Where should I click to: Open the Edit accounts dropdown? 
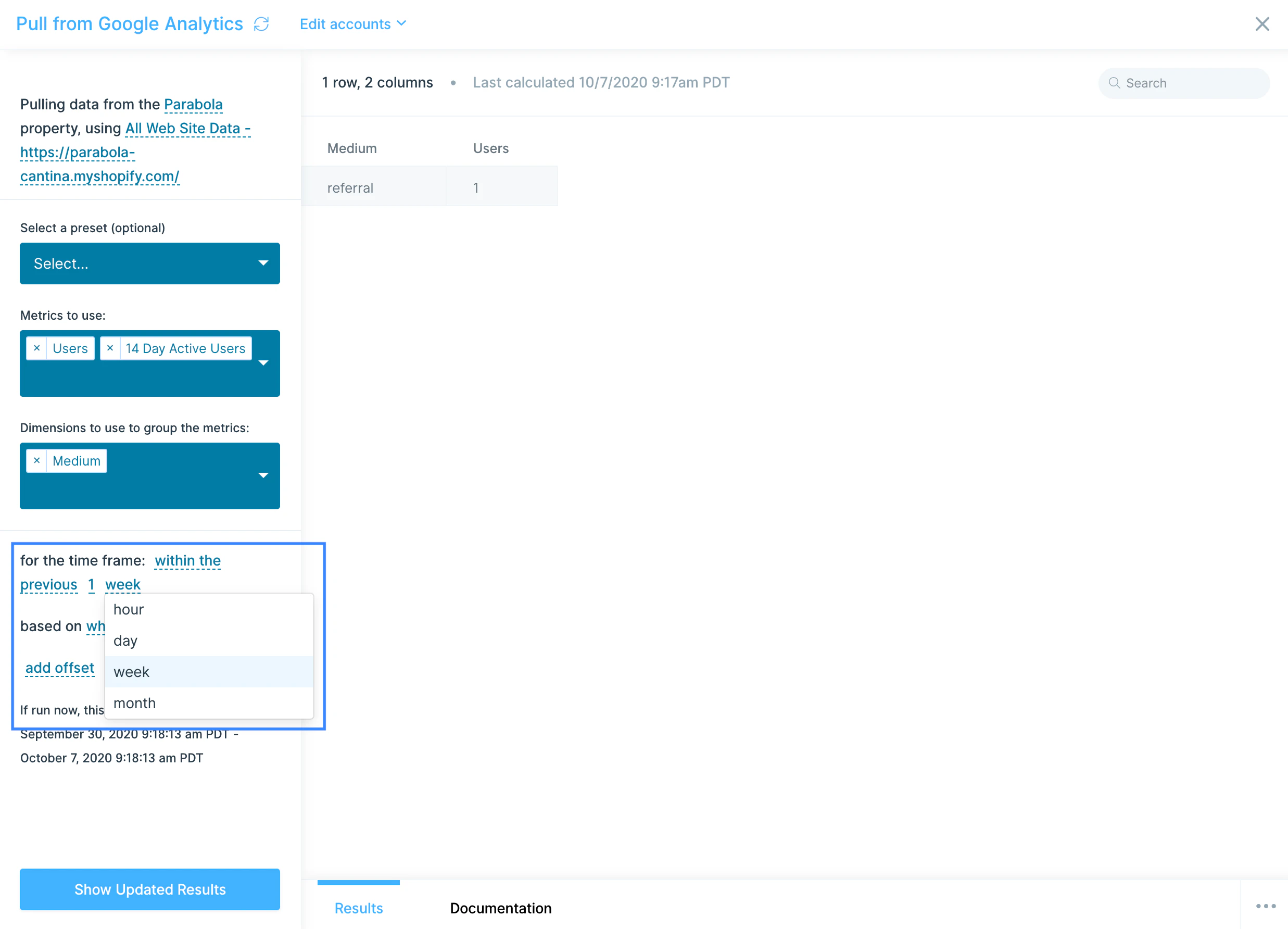(x=352, y=24)
